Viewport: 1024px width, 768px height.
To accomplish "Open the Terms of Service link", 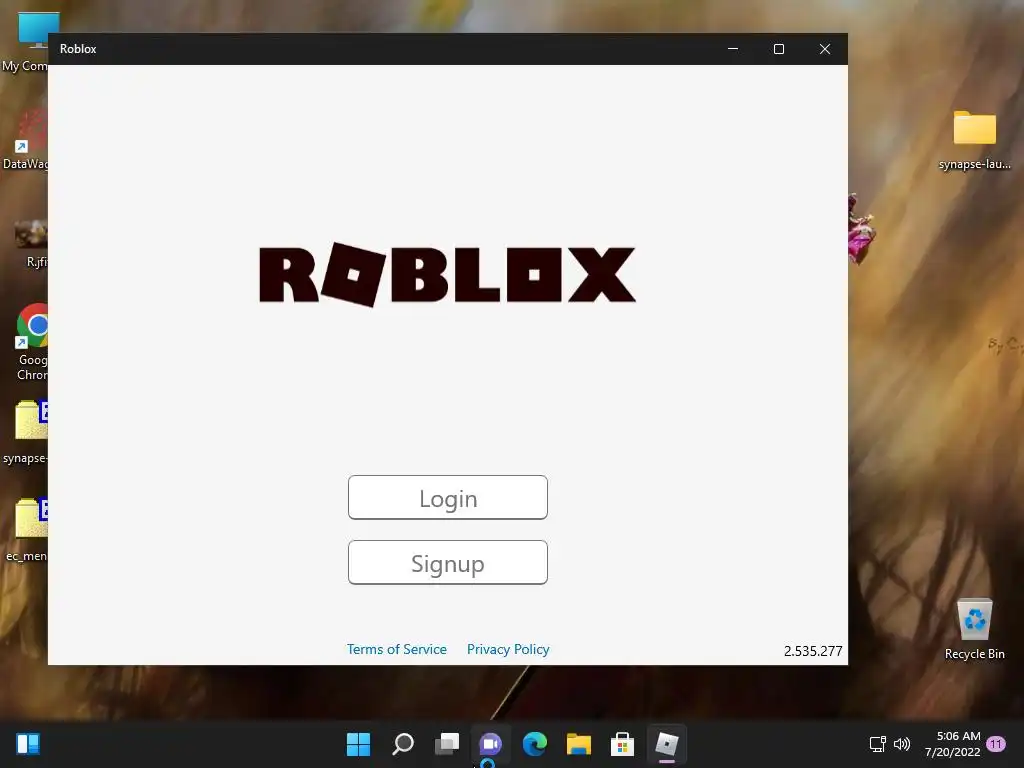I will [396, 649].
